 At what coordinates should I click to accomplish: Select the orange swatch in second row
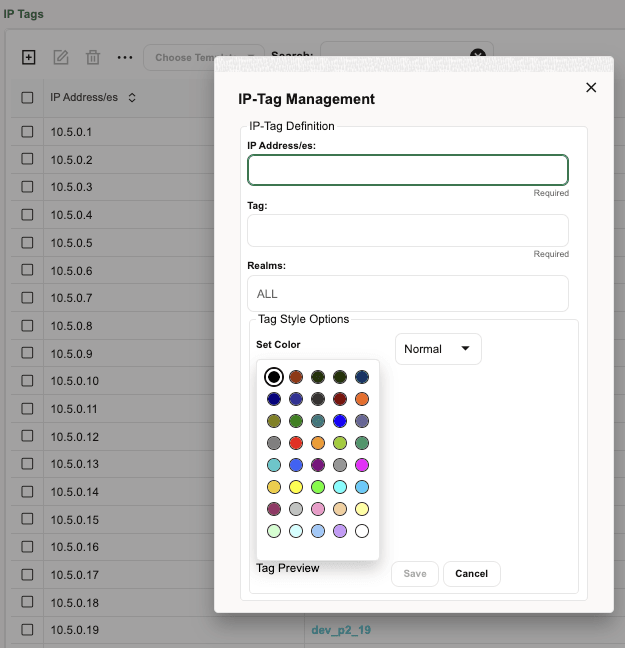point(362,399)
